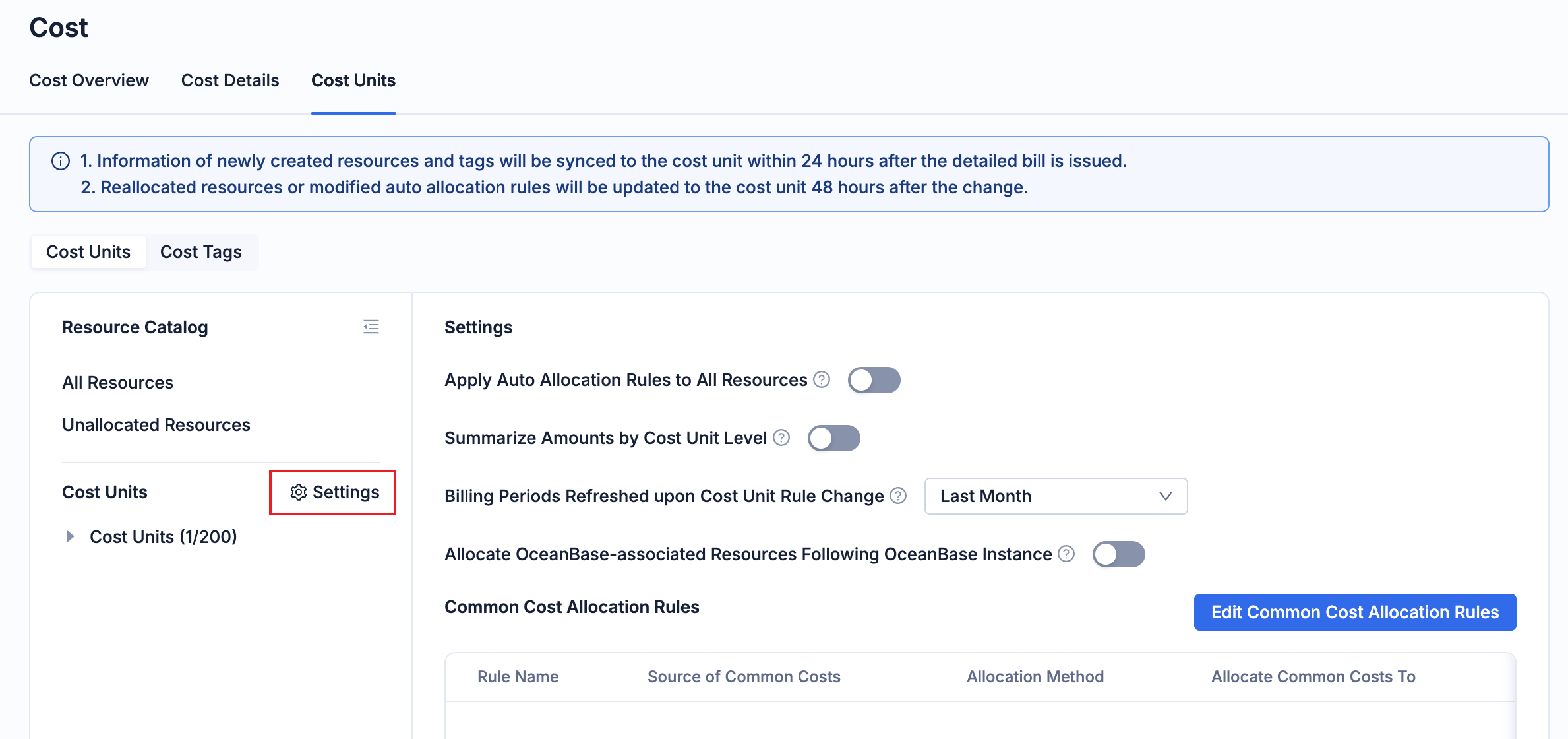The height and width of the screenshot is (739, 1568).
Task: Select All Resources in Resource Catalog
Action: [117, 383]
